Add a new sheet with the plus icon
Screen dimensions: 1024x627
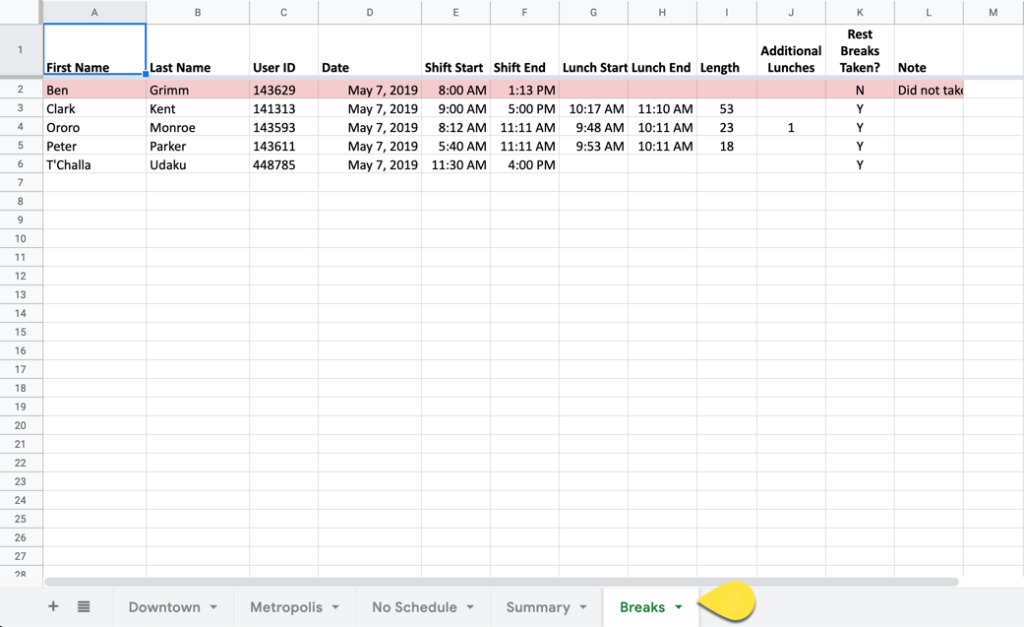coord(52,606)
